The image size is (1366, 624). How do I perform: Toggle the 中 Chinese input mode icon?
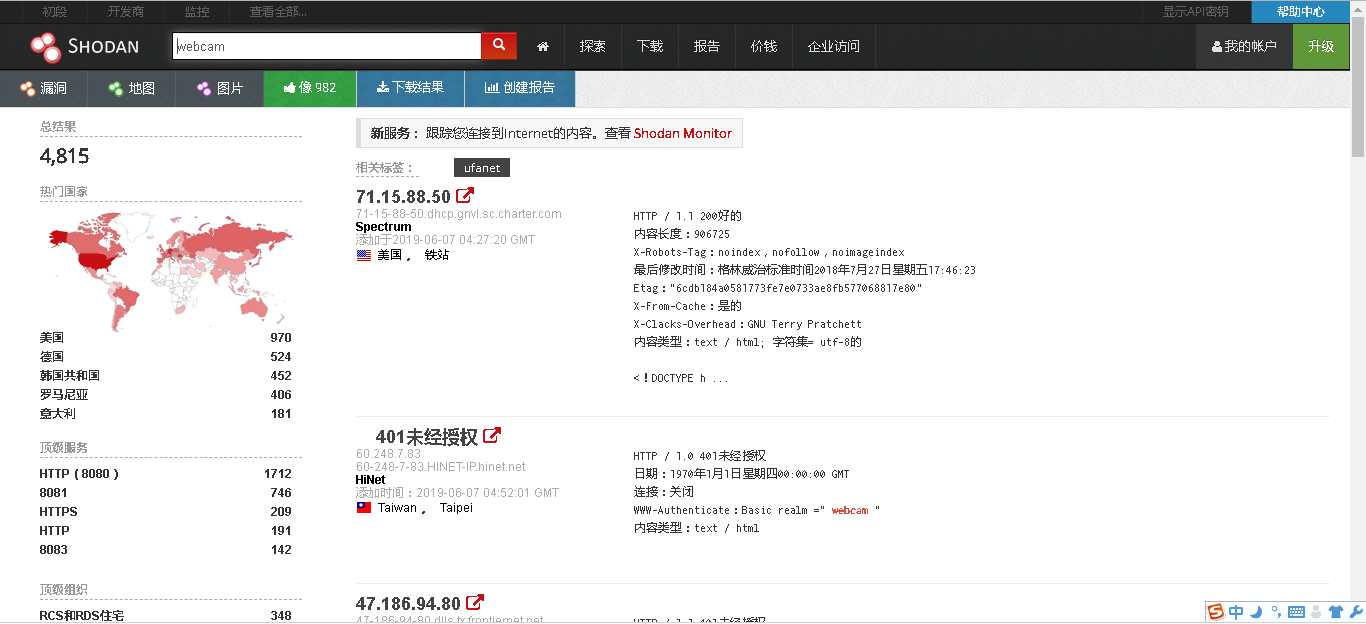point(1237,612)
